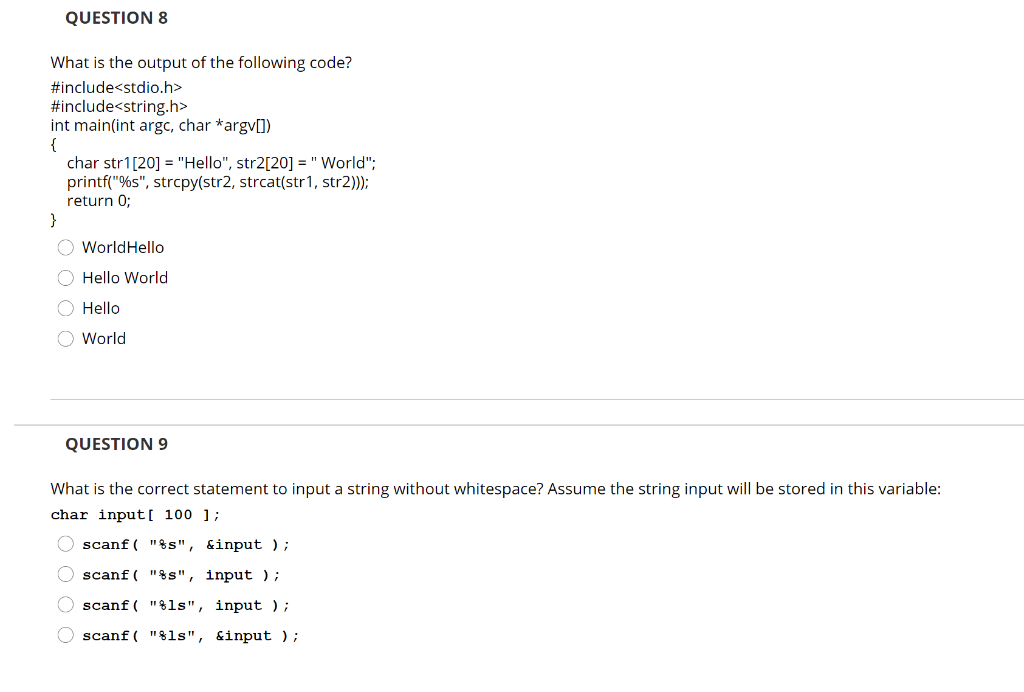Click the #include<string.h> code line
This screenshot has width=1024, height=692.
coord(119,106)
